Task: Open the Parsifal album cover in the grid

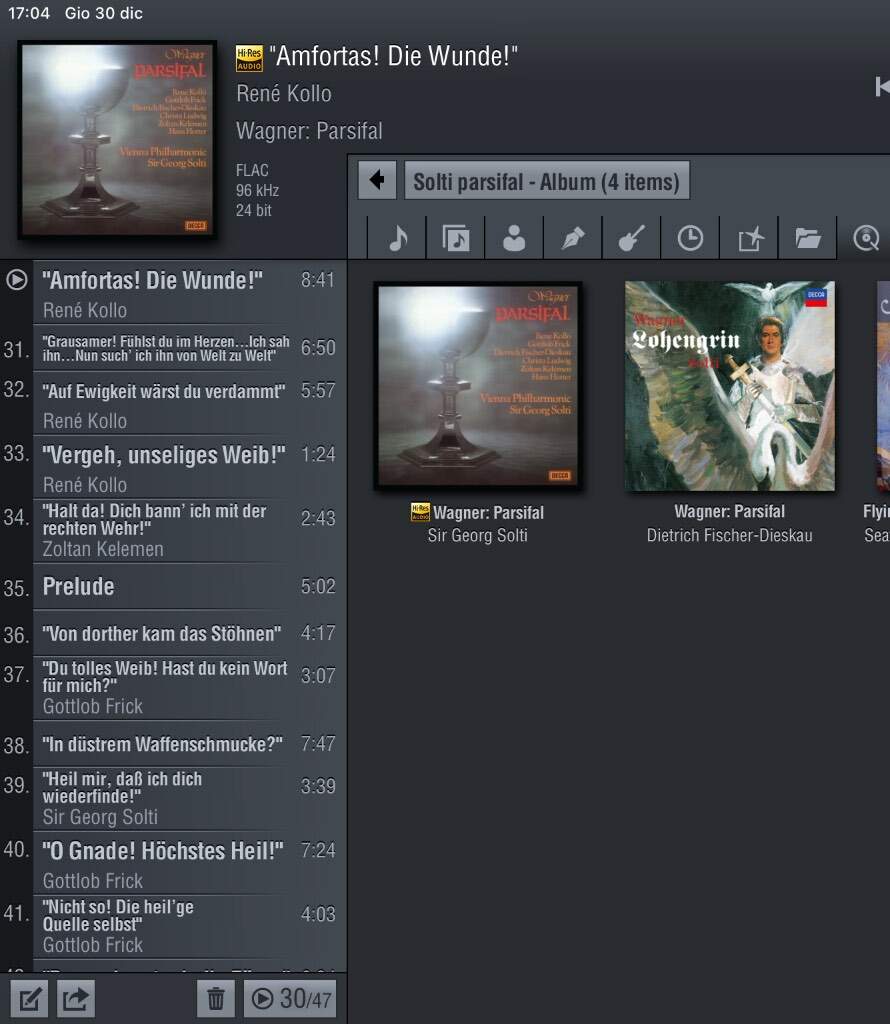Action: click(x=477, y=386)
